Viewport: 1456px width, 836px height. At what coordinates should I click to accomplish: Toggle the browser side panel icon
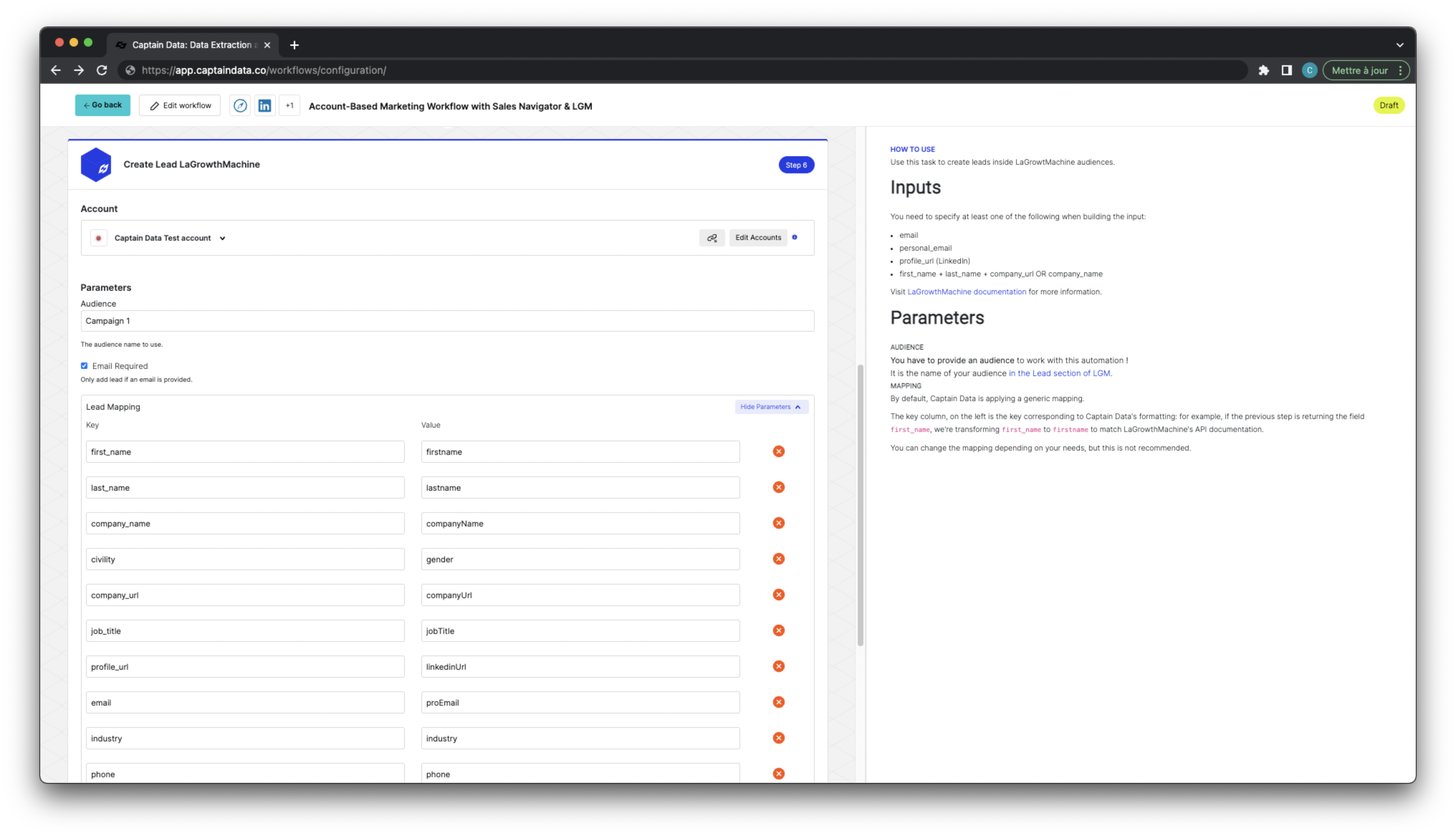[1287, 70]
